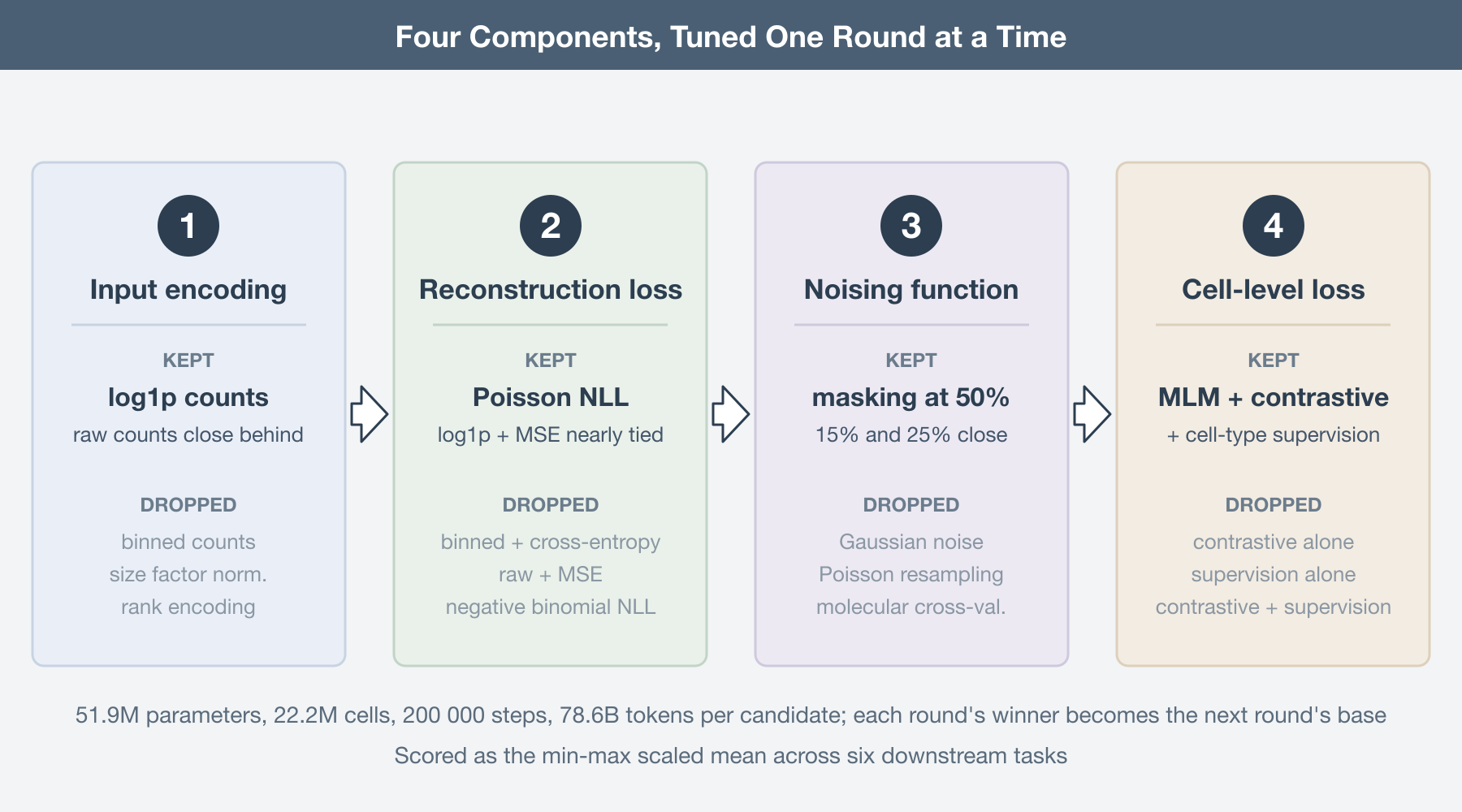Click masking at 50% text
Screen dimensions: 1462x812
pos(911,397)
